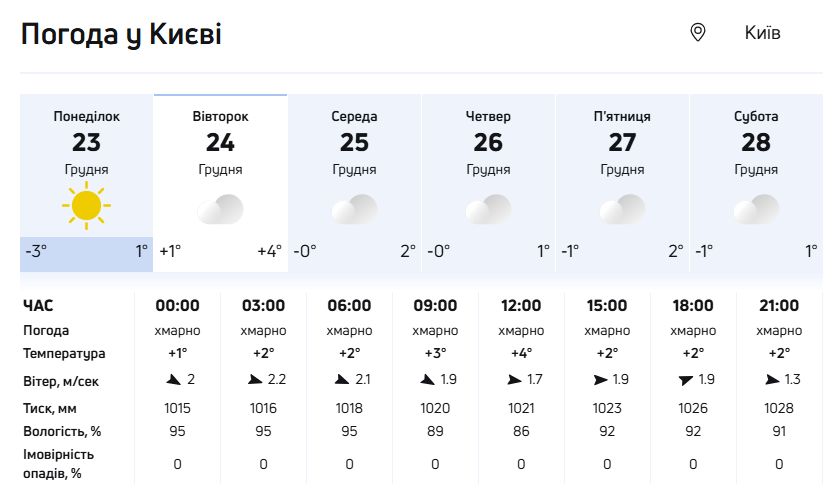
Task: Click the cloud icon for Friday
Action: 622,209
